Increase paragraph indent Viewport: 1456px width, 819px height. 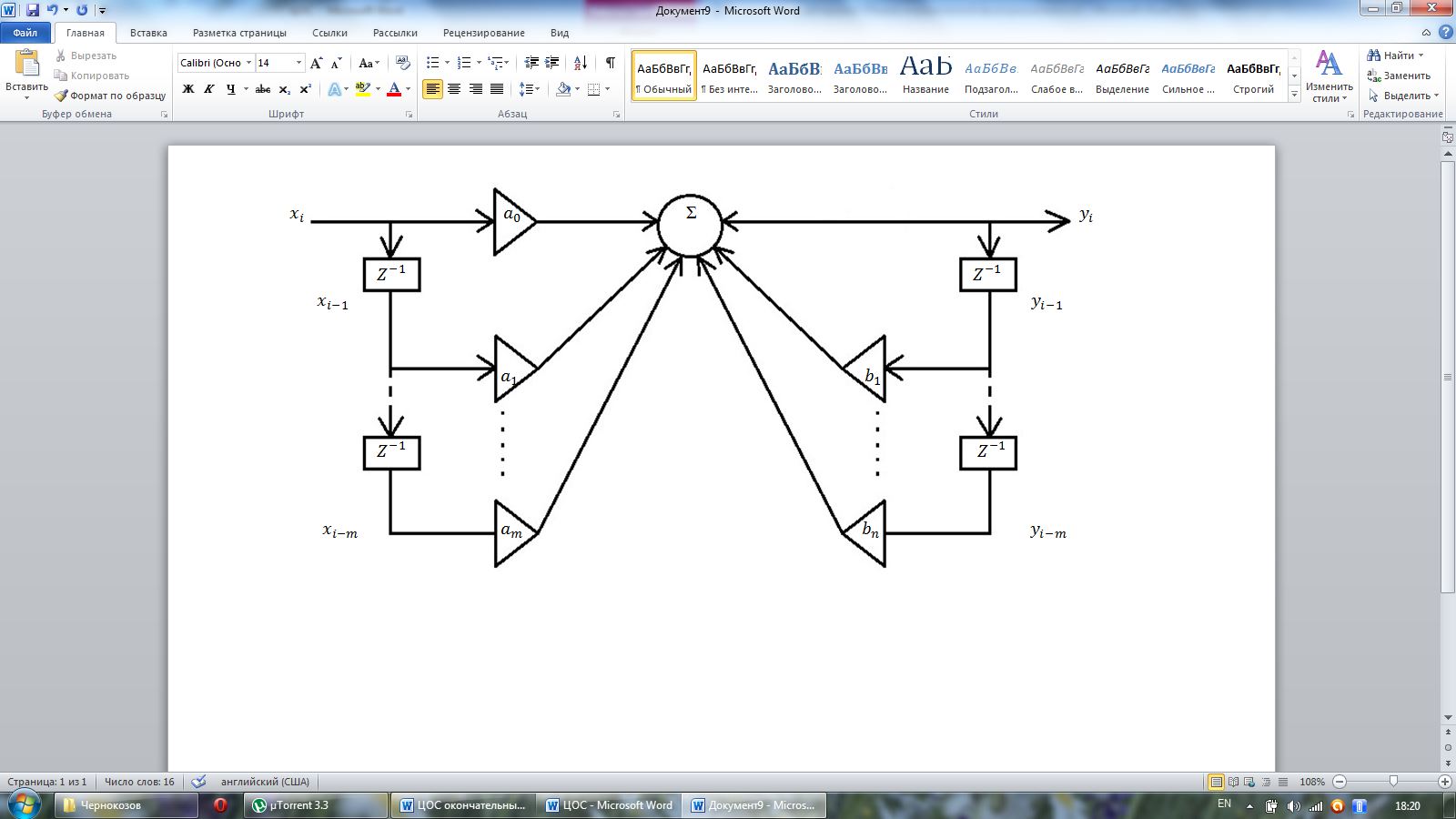(551, 63)
